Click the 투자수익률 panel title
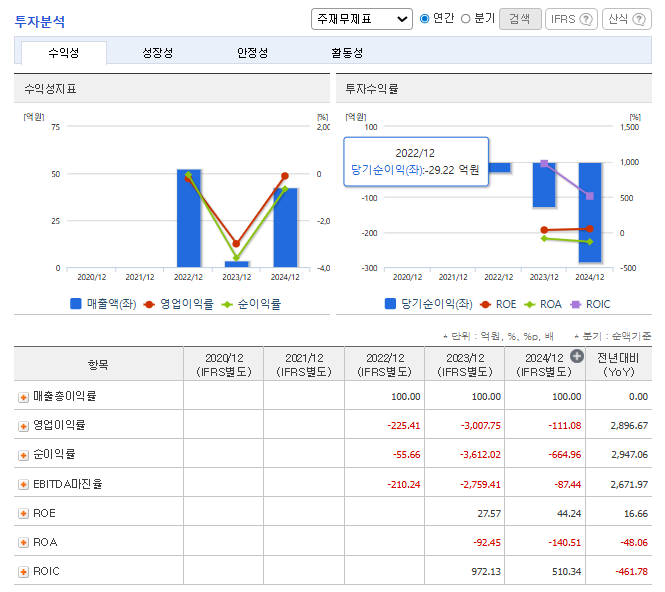 click(x=372, y=89)
